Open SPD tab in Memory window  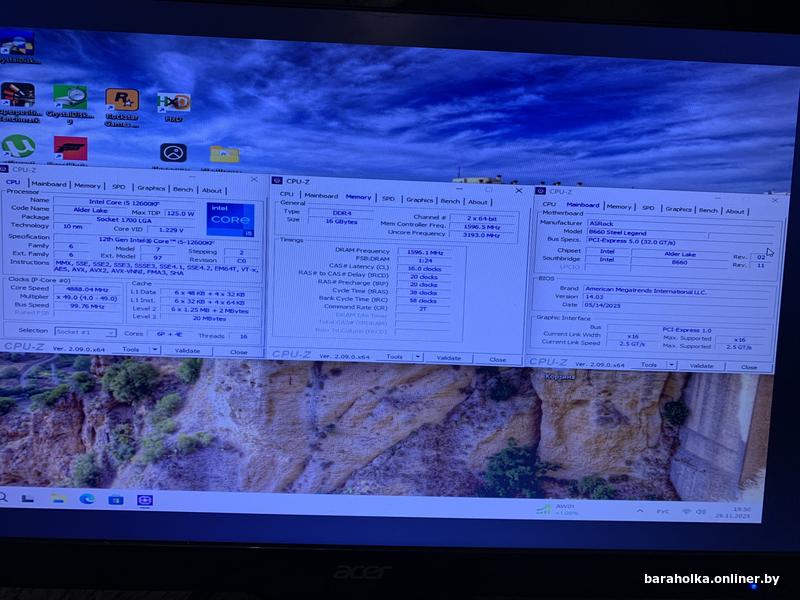pyautogui.click(x=388, y=198)
